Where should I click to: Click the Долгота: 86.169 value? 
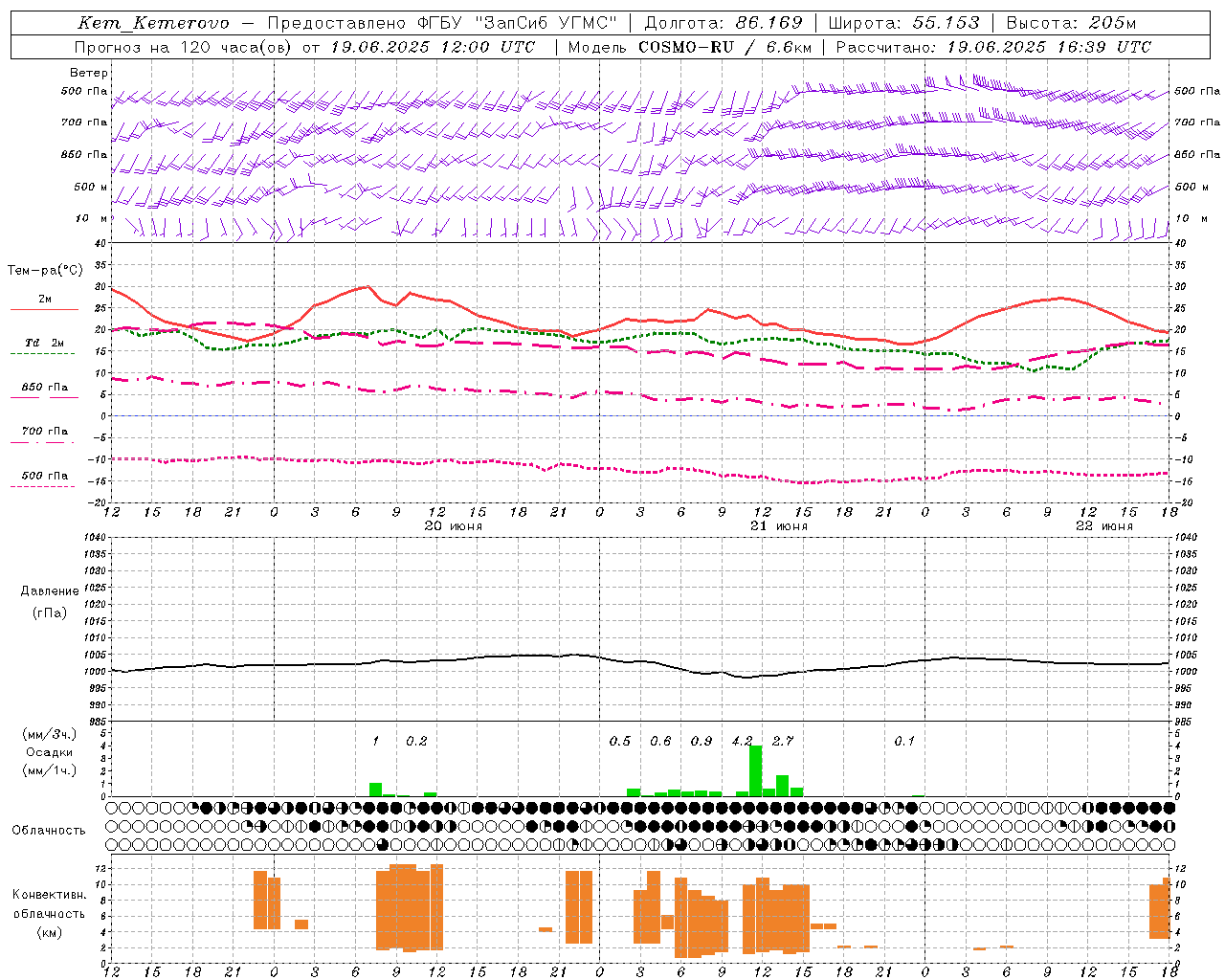[x=724, y=23]
